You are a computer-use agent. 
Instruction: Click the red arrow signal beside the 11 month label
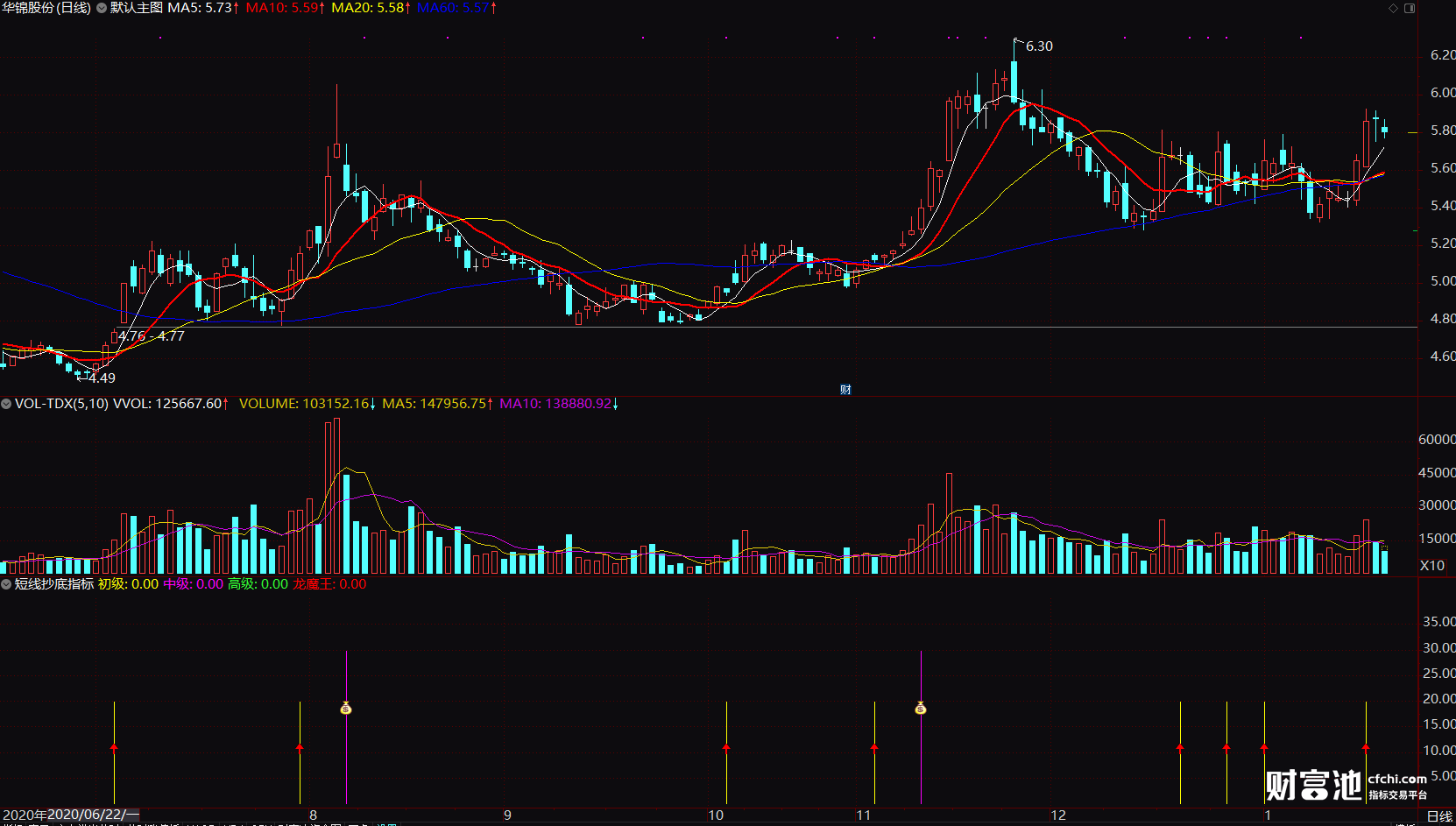click(x=874, y=748)
